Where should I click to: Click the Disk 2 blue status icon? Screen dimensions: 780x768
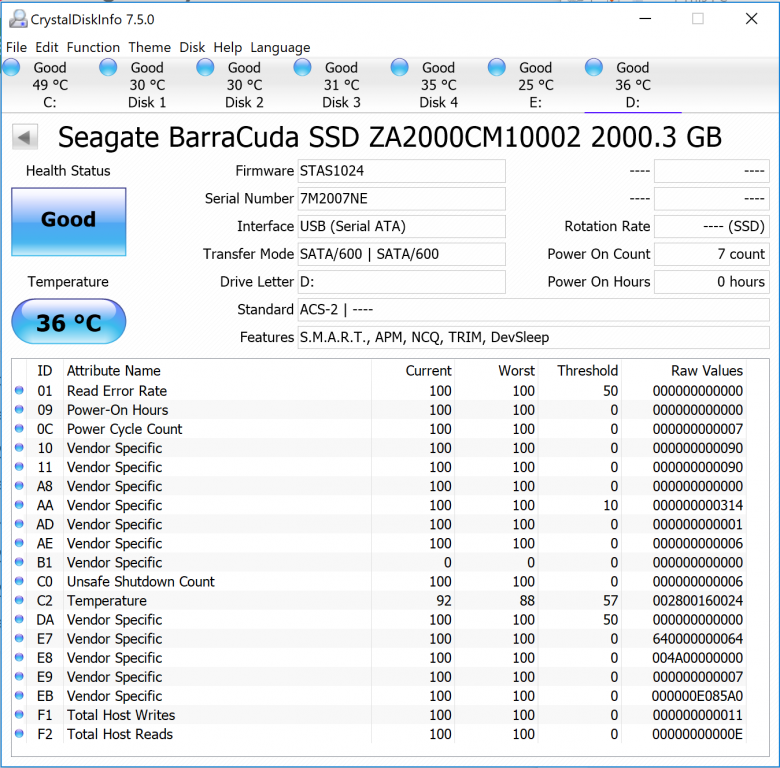click(206, 68)
